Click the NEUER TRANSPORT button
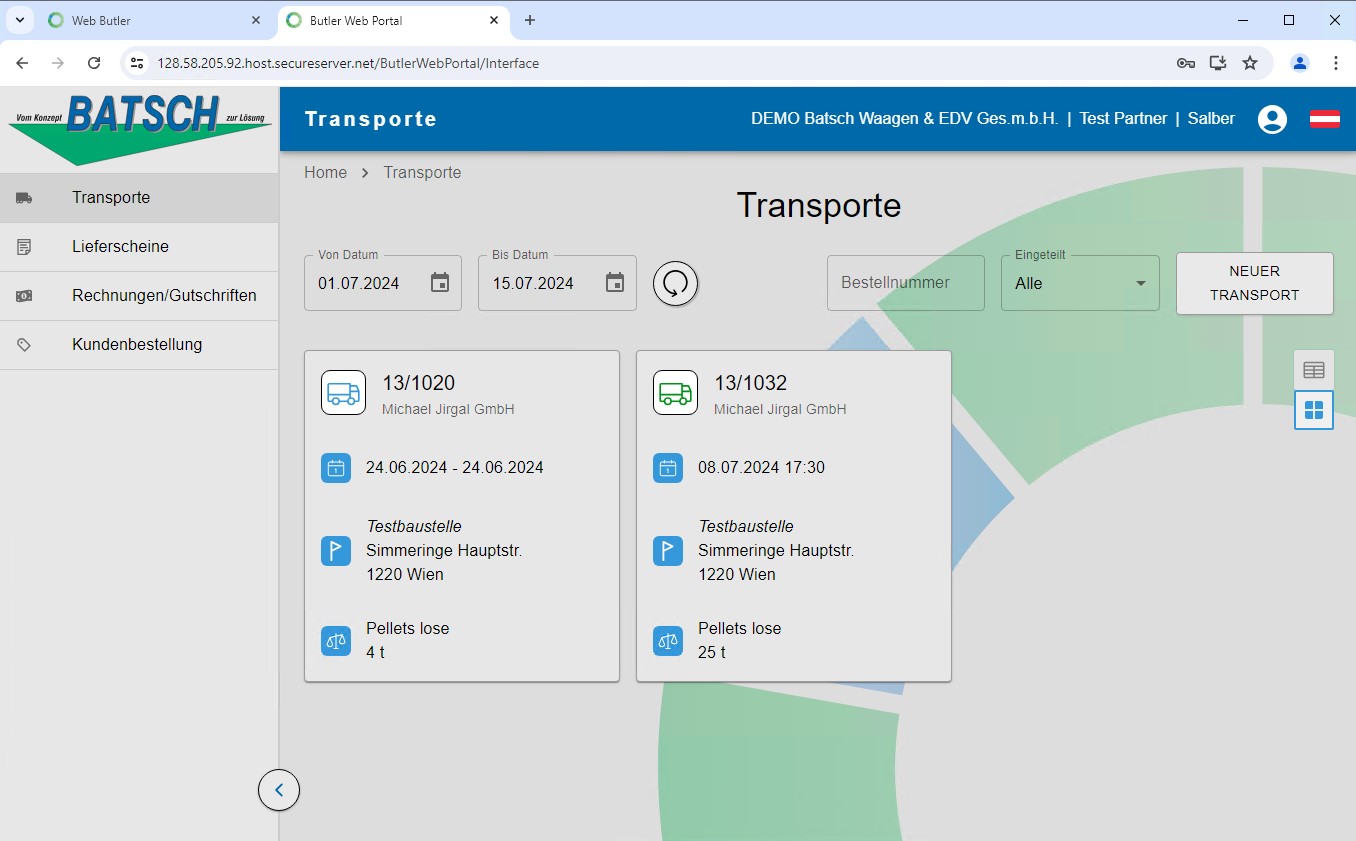This screenshot has width=1356, height=841. click(x=1254, y=283)
